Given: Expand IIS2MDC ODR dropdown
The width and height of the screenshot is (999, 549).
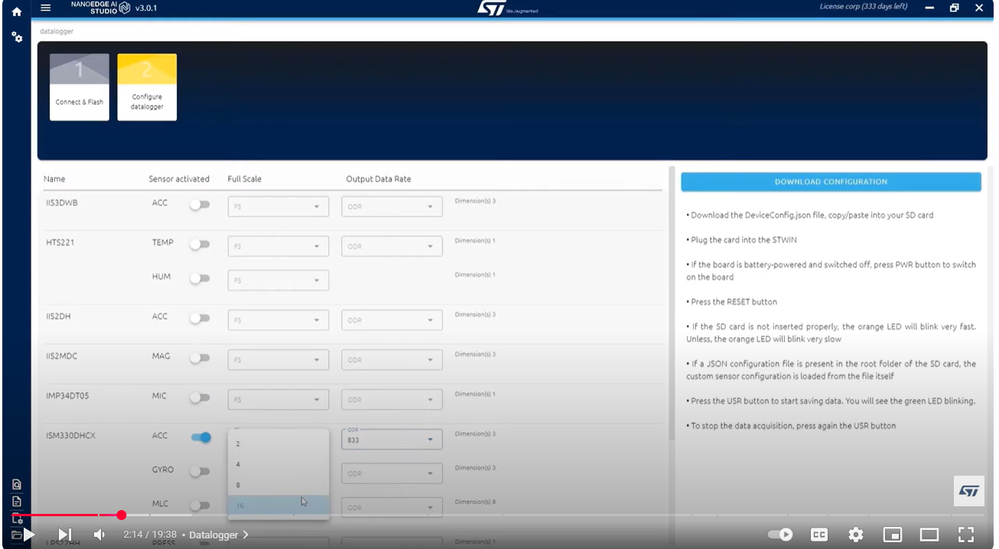Looking at the screenshot, I should (391, 360).
